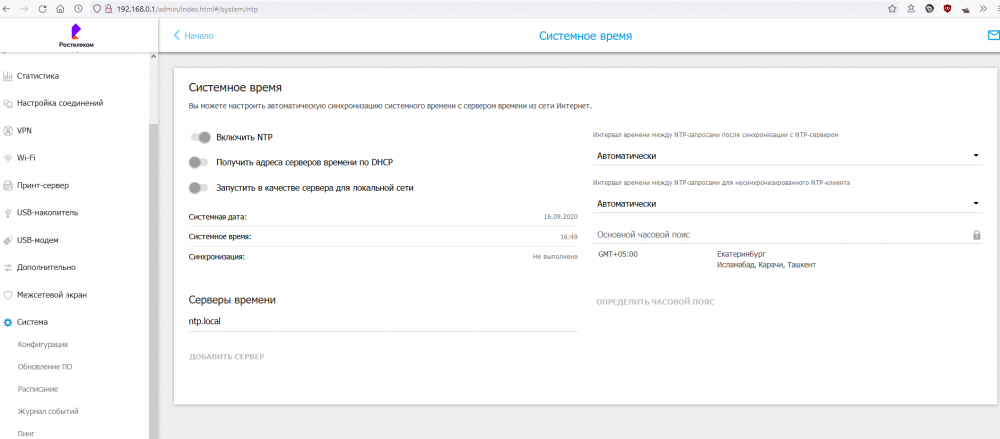Click the Начало back link
Screen dimensions: 1000x439
pyautogui.click(x=194, y=36)
